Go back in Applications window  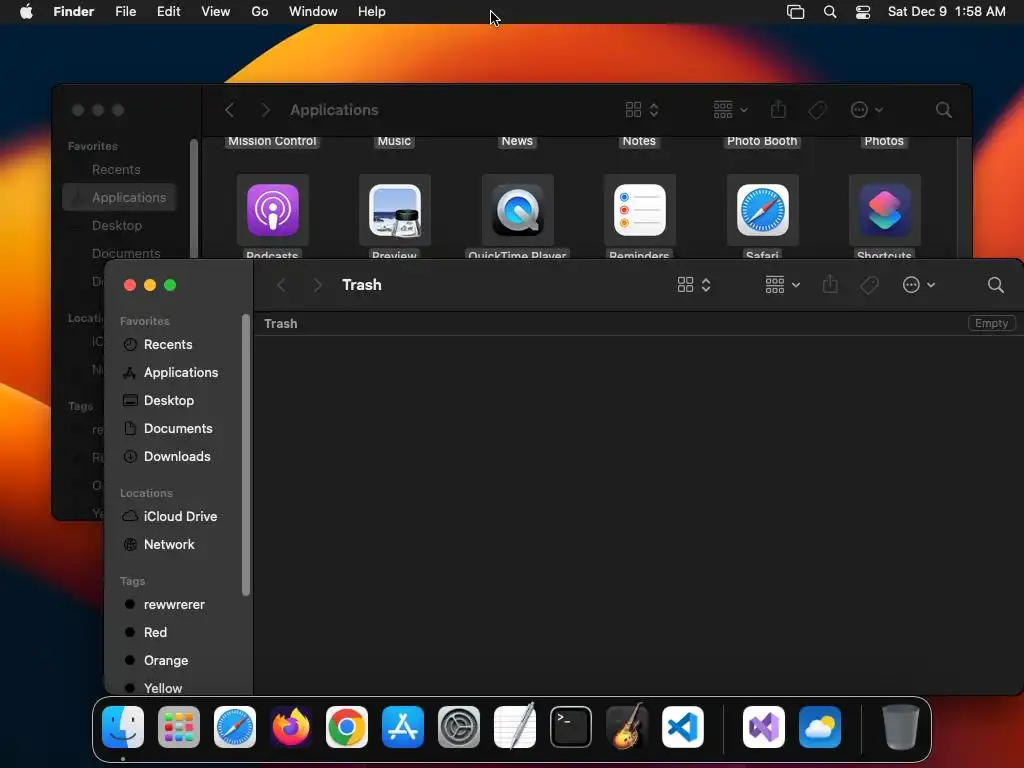229,110
